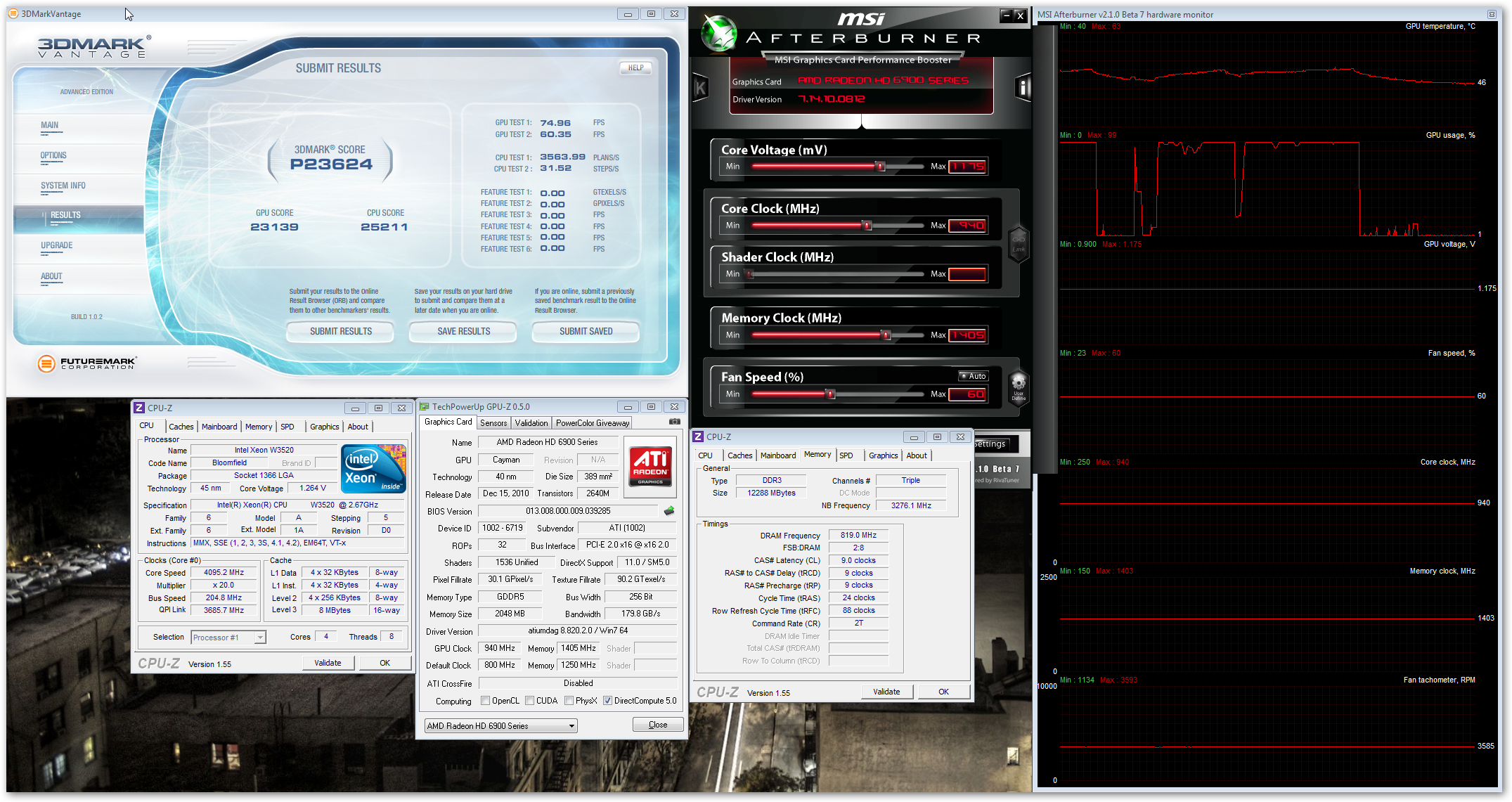
Task: Click the HELP button in 3DMark Vantage
Action: (x=636, y=67)
